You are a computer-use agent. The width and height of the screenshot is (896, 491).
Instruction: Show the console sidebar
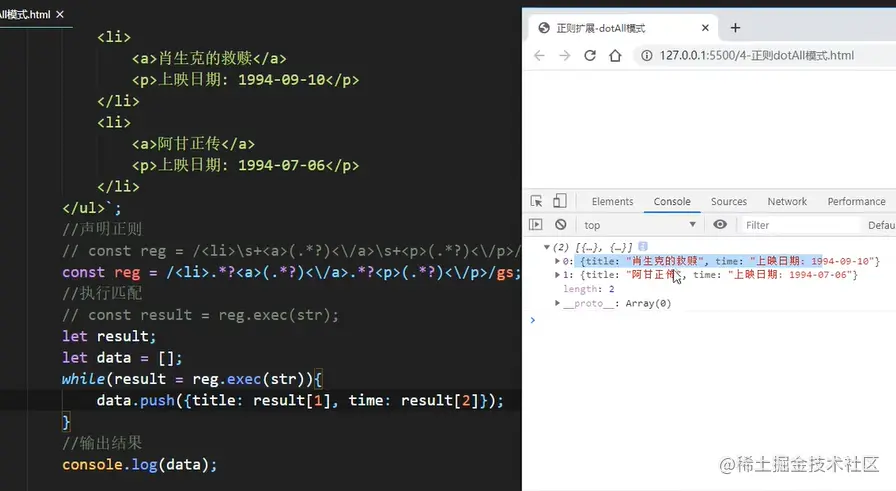(535, 225)
